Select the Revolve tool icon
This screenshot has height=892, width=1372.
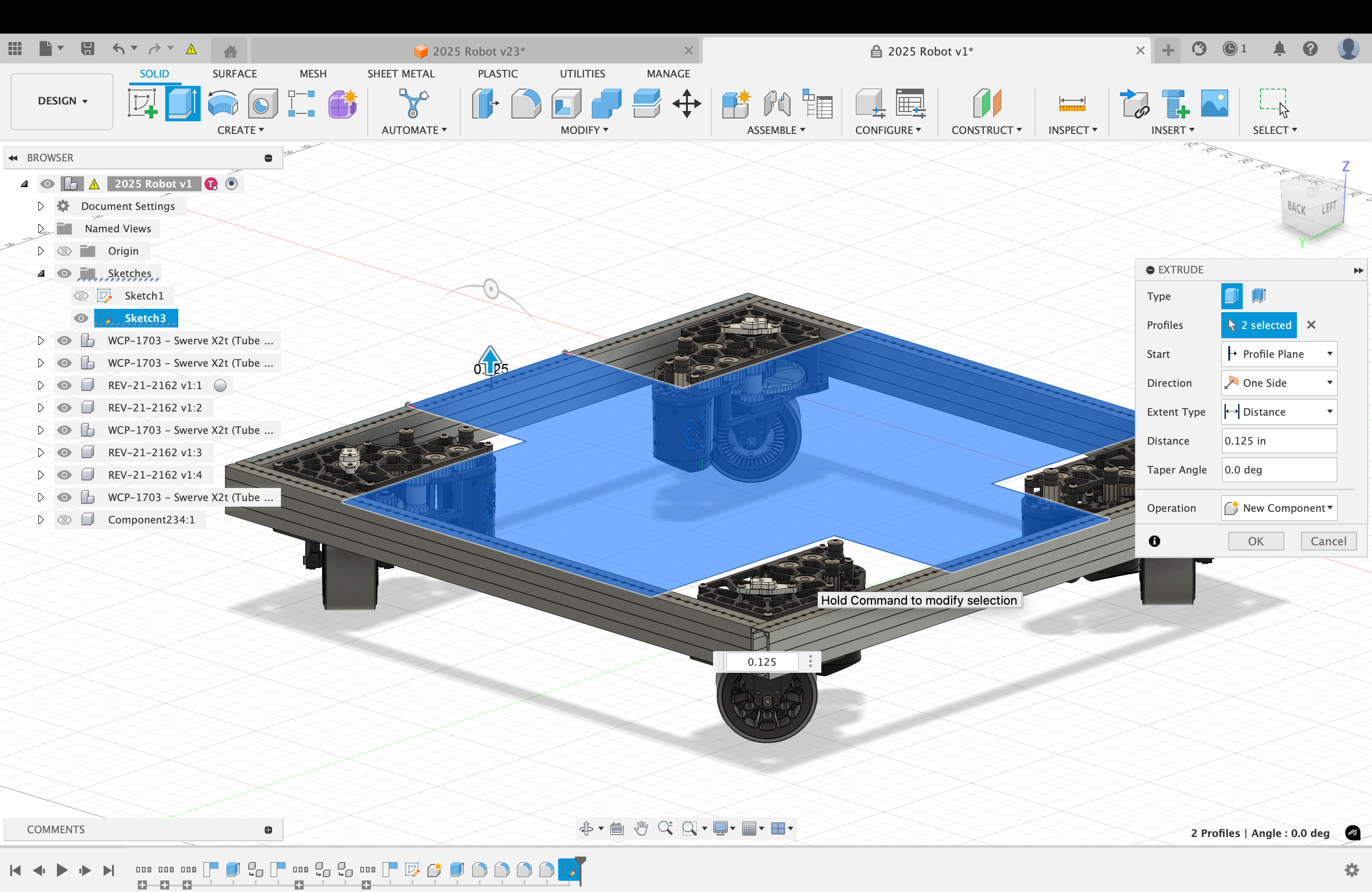tap(223, 104)
